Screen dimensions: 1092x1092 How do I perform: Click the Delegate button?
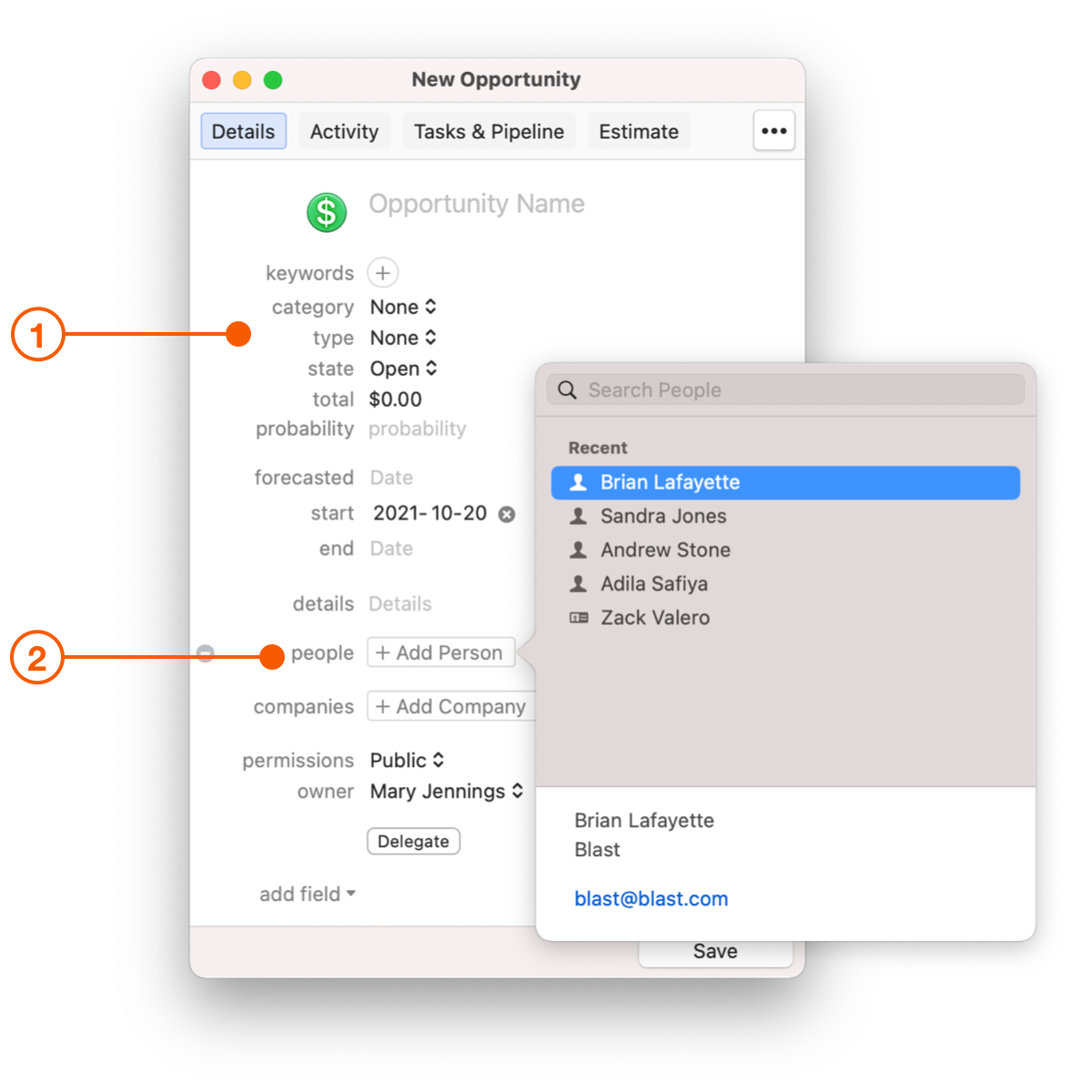pos(414,842)
